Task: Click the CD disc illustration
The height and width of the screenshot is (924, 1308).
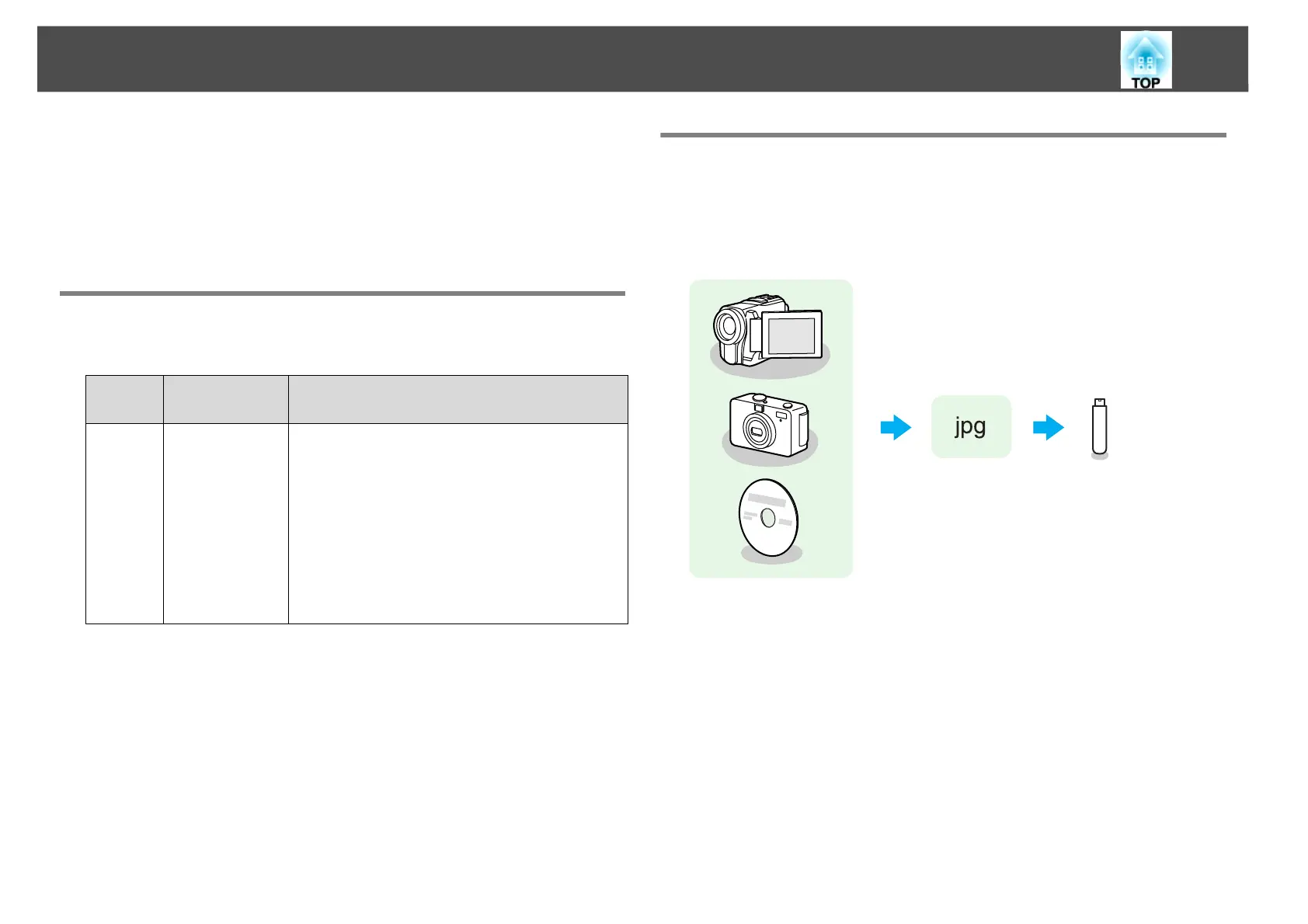Action: coord(769,520)
